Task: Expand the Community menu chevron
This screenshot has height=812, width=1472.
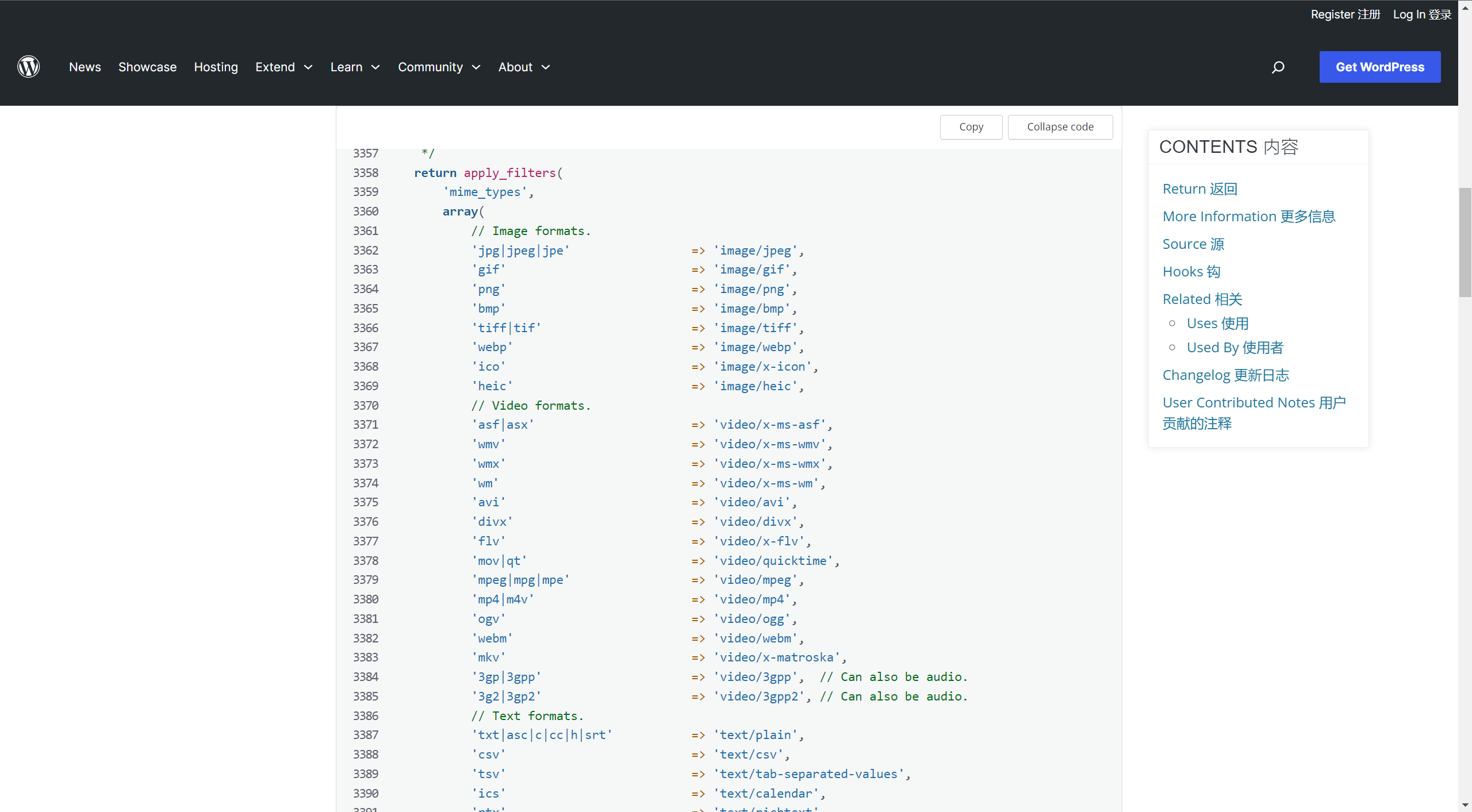Action: point(476,67)
